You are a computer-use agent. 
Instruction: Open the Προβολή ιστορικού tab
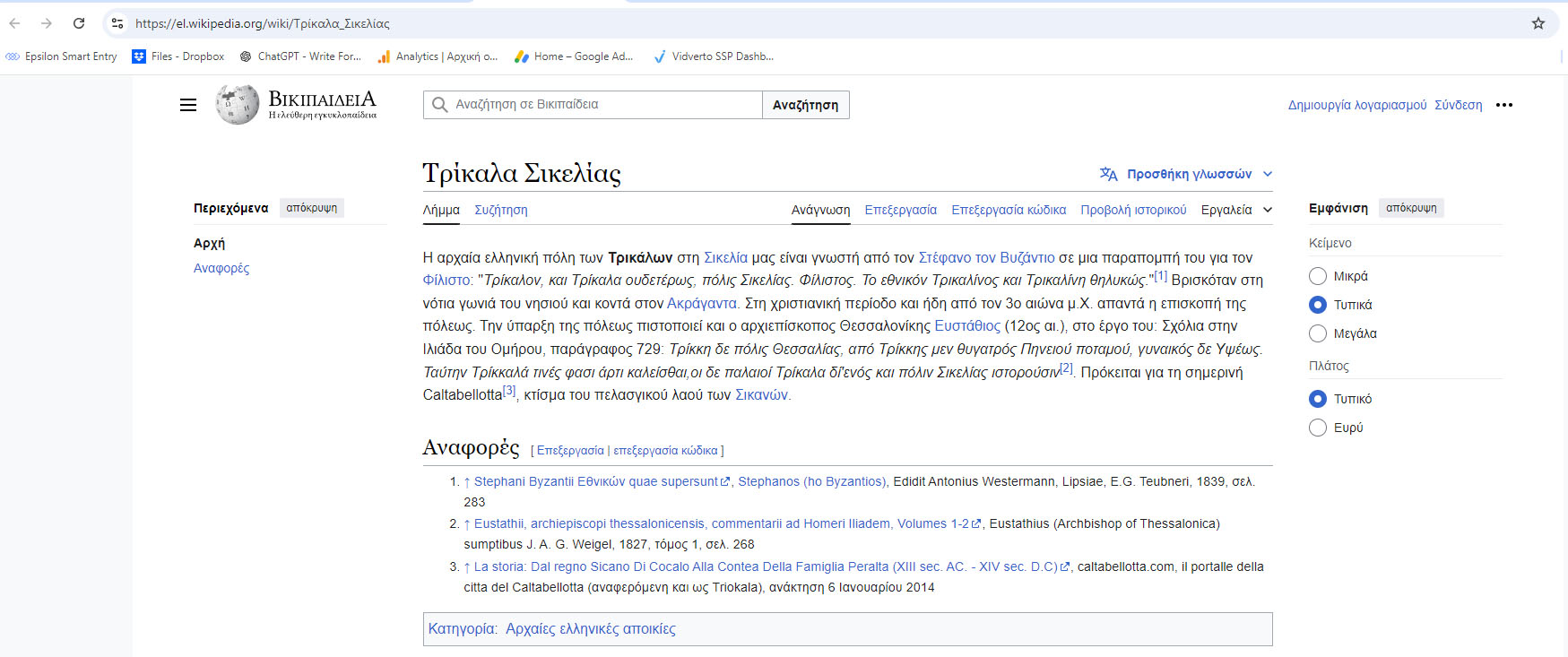point(1133,210)
